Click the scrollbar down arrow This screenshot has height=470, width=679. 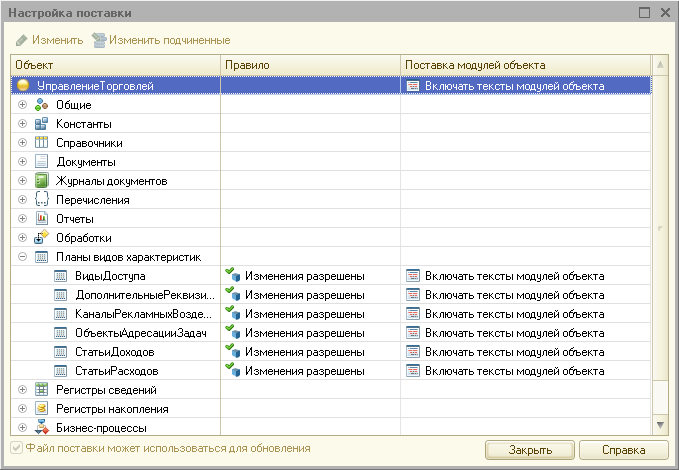(660, 425)
